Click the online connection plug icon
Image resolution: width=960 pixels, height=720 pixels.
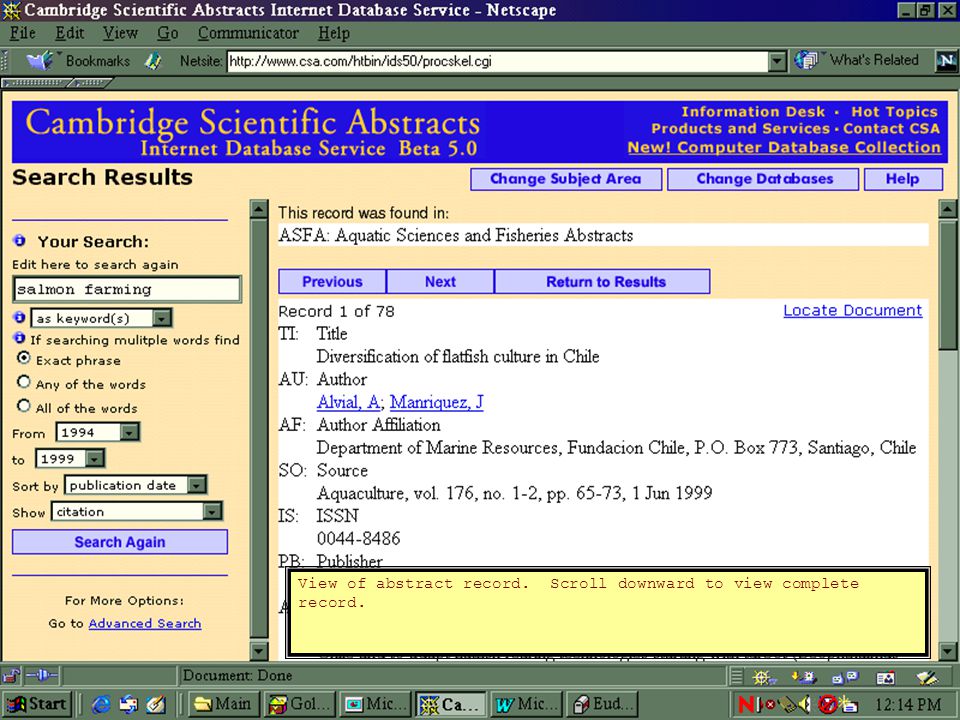[x=42, y=676]
